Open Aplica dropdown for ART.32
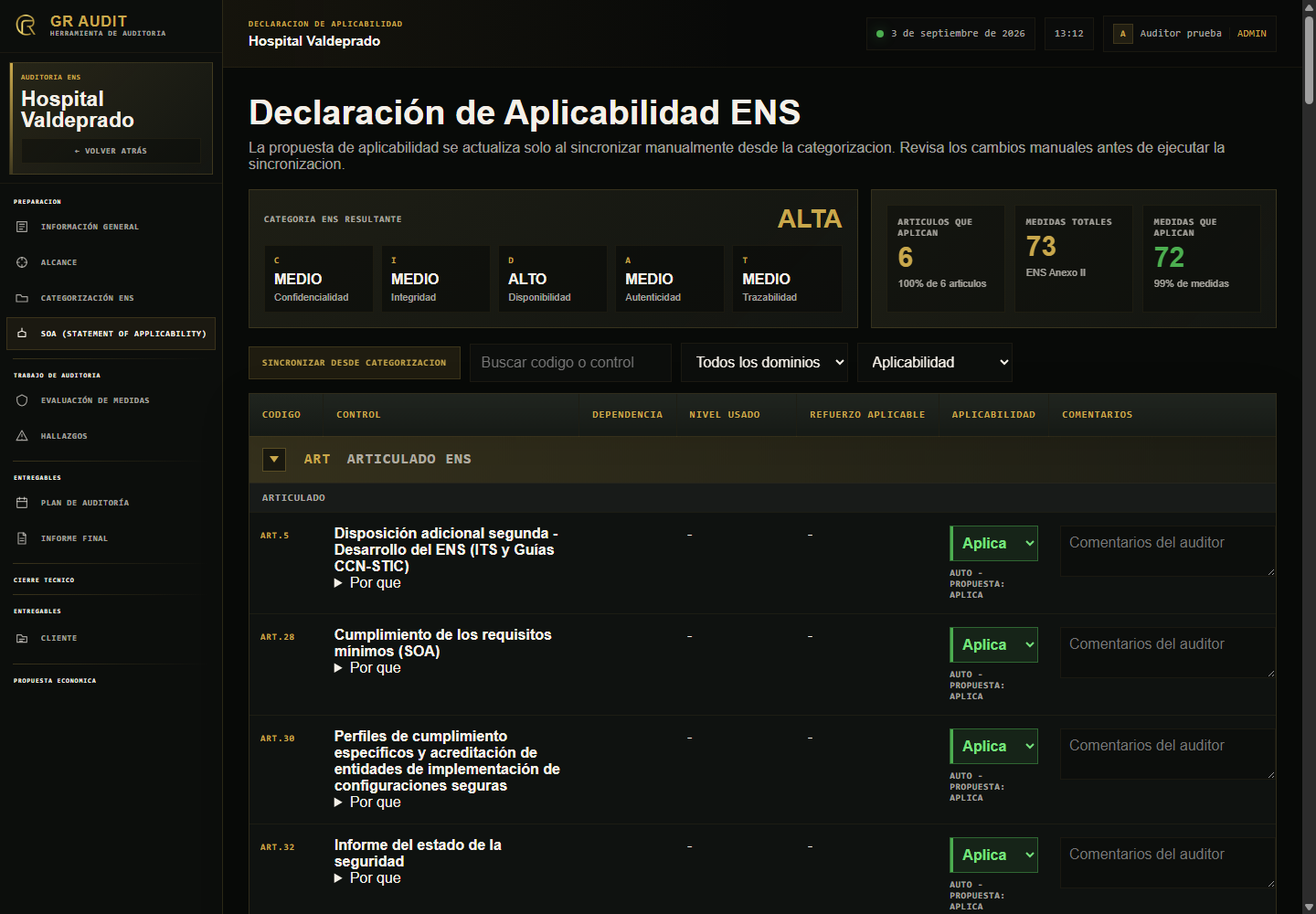The height and width of the screenshot is (914, 1316). pyautogui.click(x=994, y=855)
